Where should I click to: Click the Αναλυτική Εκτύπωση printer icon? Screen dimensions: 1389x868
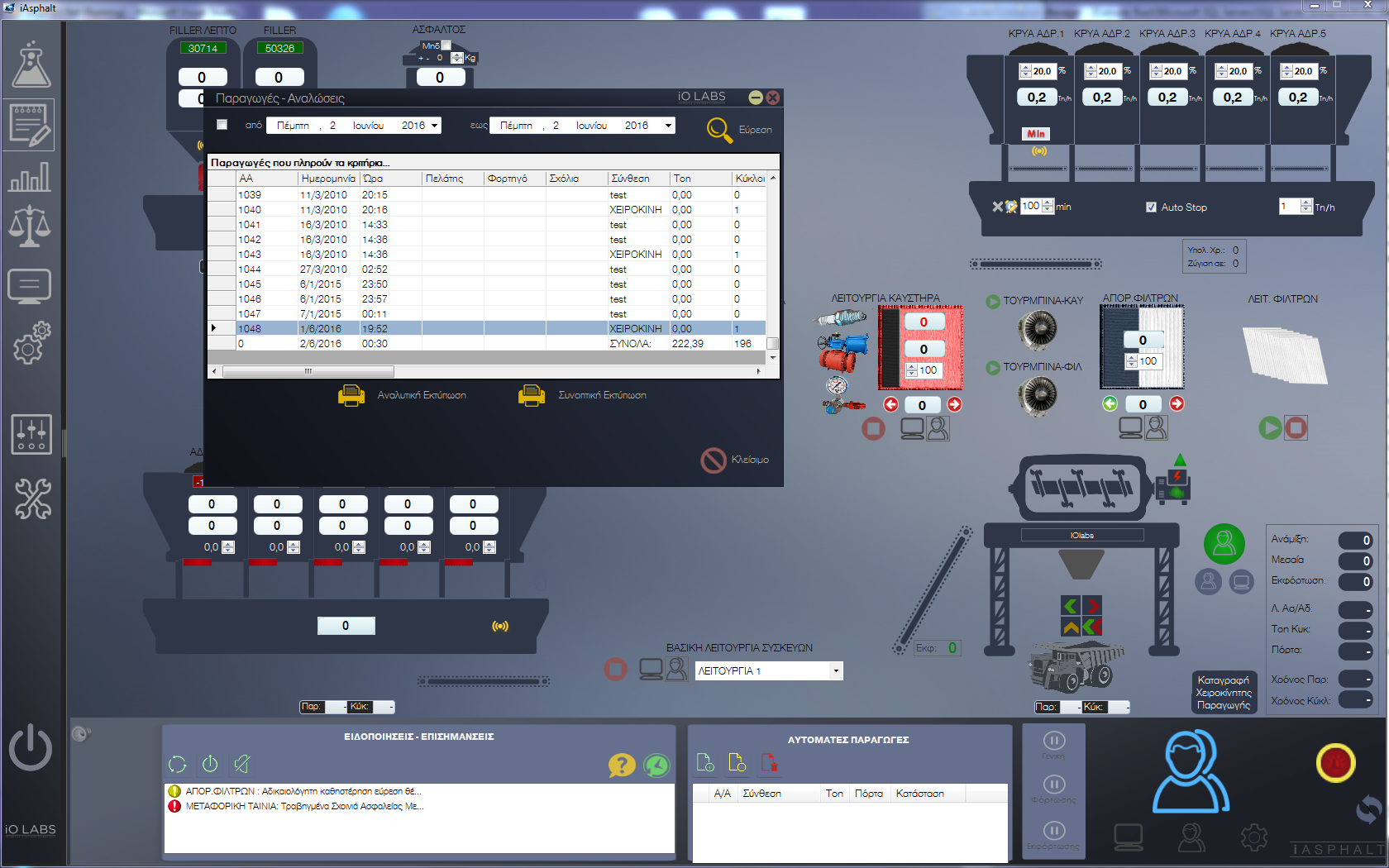[351, 395]
